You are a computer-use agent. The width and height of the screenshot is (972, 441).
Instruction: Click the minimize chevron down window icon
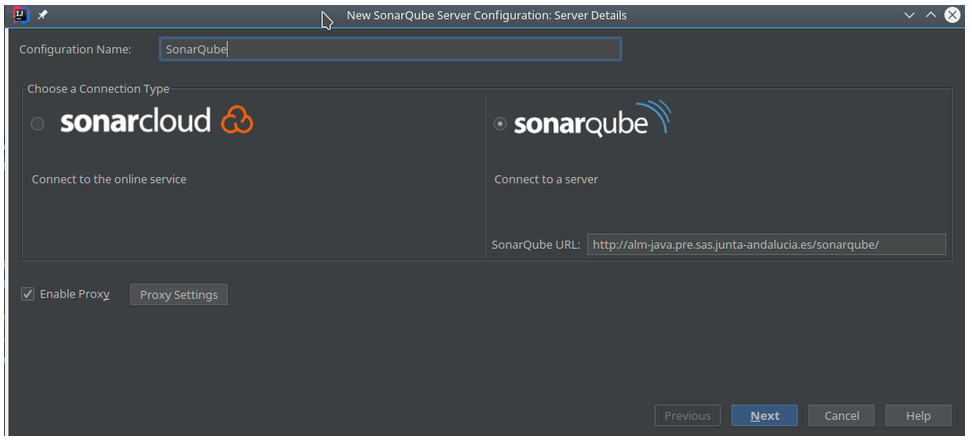coord(909,16)
